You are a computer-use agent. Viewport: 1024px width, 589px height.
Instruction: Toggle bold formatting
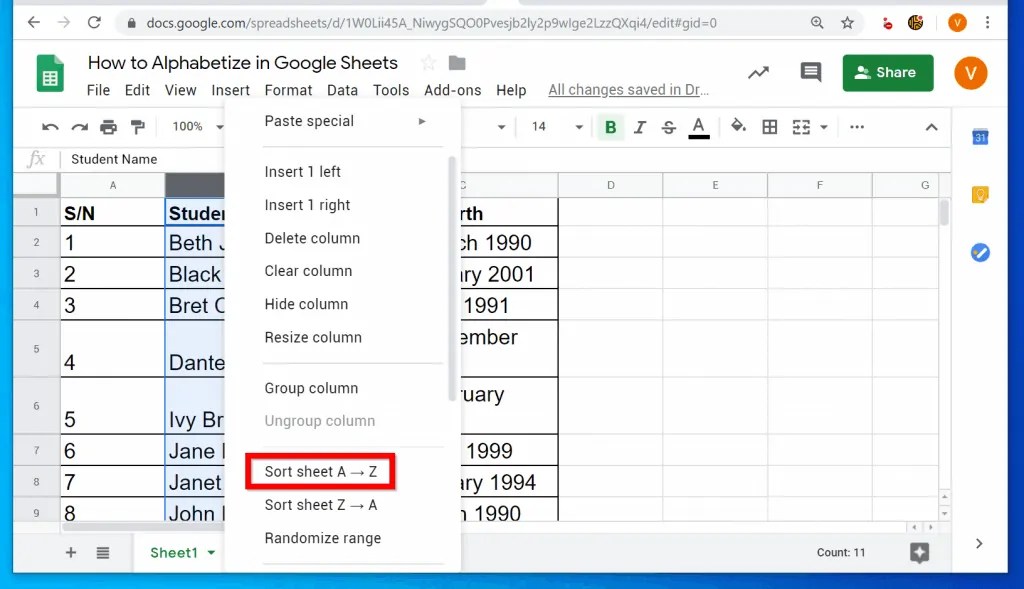(x=611, y=127)
